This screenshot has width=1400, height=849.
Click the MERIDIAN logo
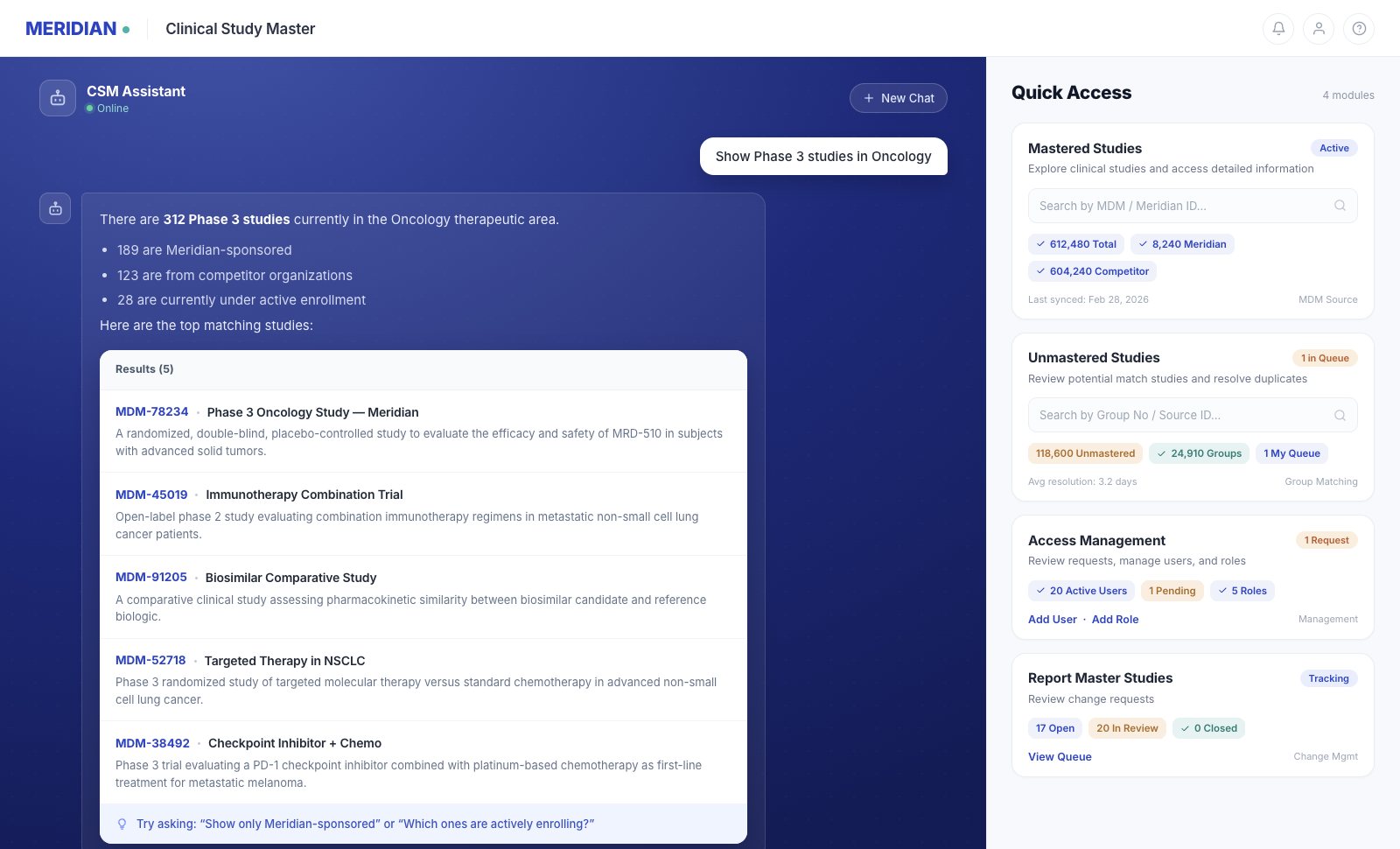click(78, 29)
